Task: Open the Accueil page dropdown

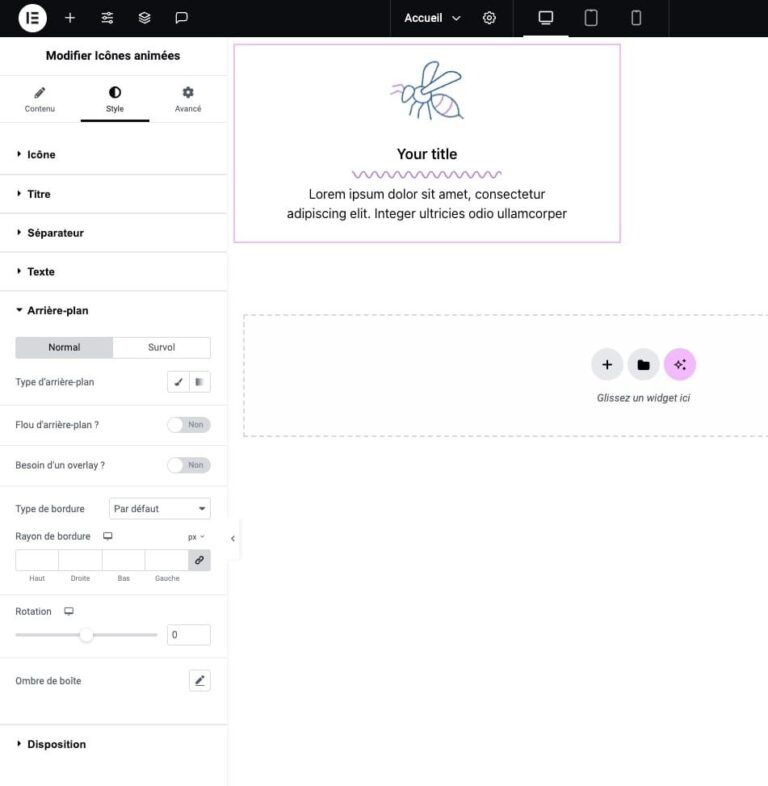Action: click(432, 18)
